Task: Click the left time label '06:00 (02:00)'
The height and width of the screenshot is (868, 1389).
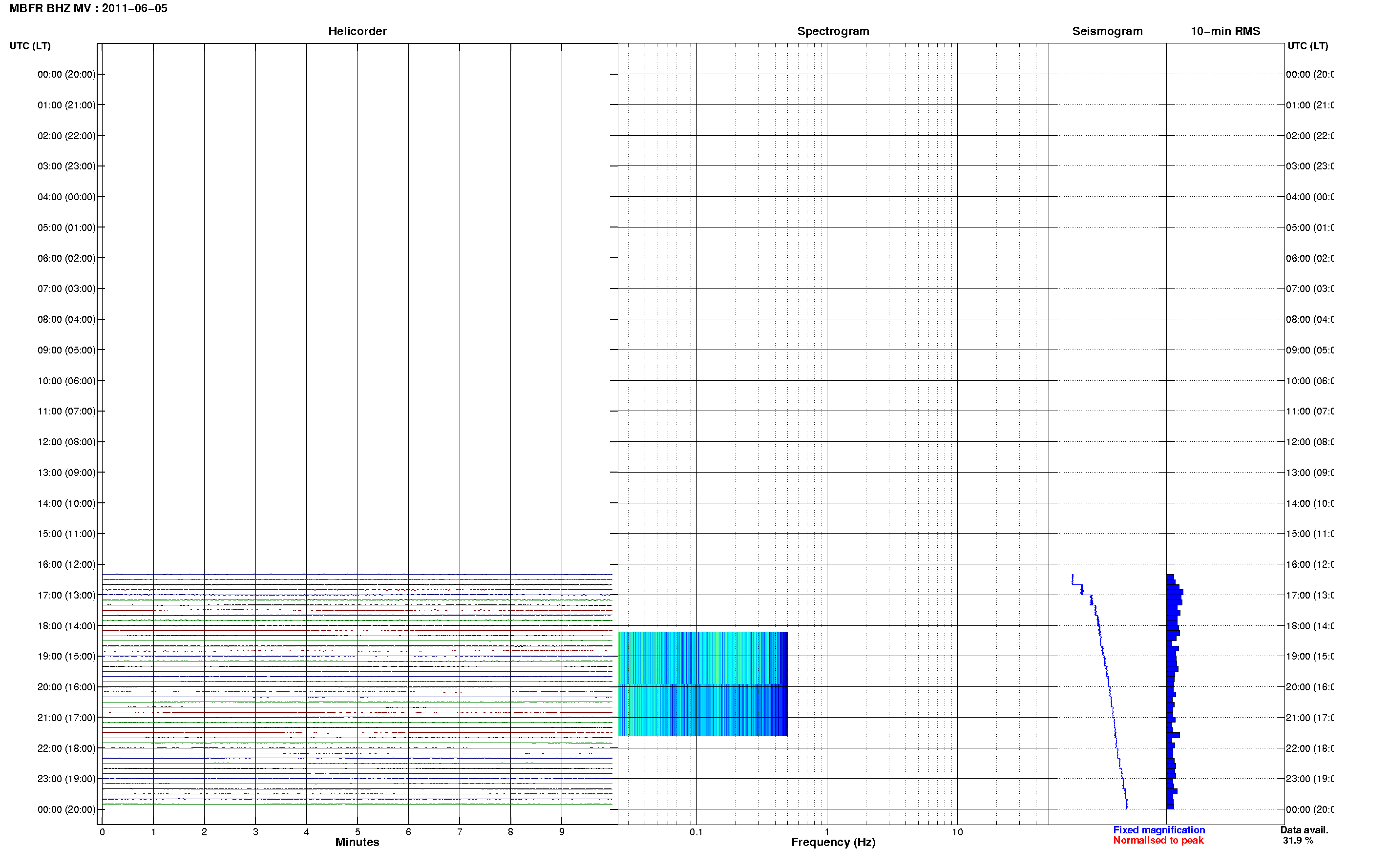Action: pos(66,258)
